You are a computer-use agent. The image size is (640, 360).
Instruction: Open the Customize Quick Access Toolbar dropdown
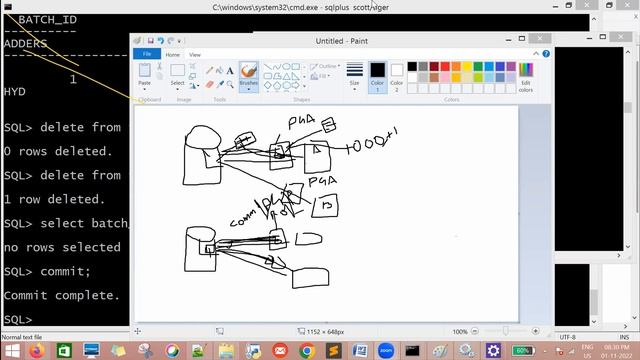179,41
